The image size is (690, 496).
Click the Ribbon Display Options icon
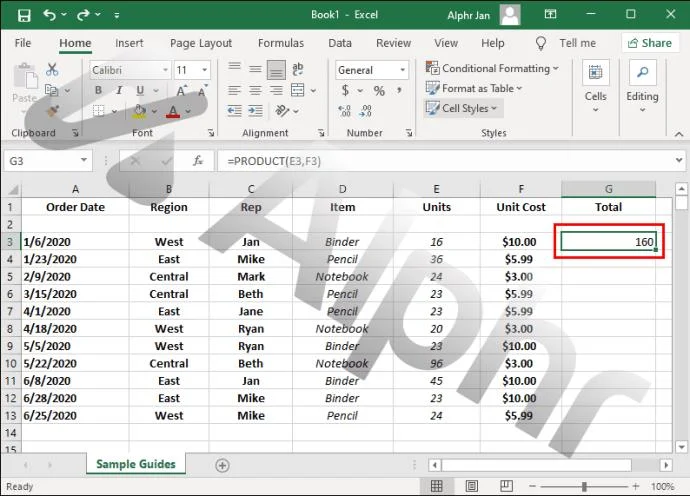[550, 15]
